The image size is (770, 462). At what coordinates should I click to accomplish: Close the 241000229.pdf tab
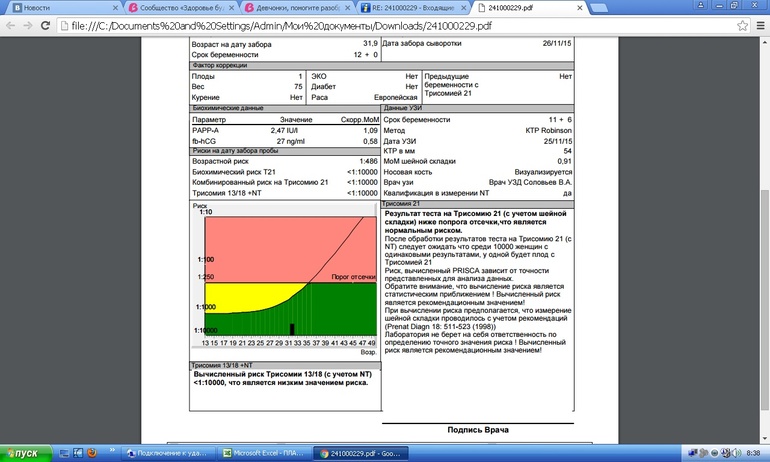[x=580, y=8]
